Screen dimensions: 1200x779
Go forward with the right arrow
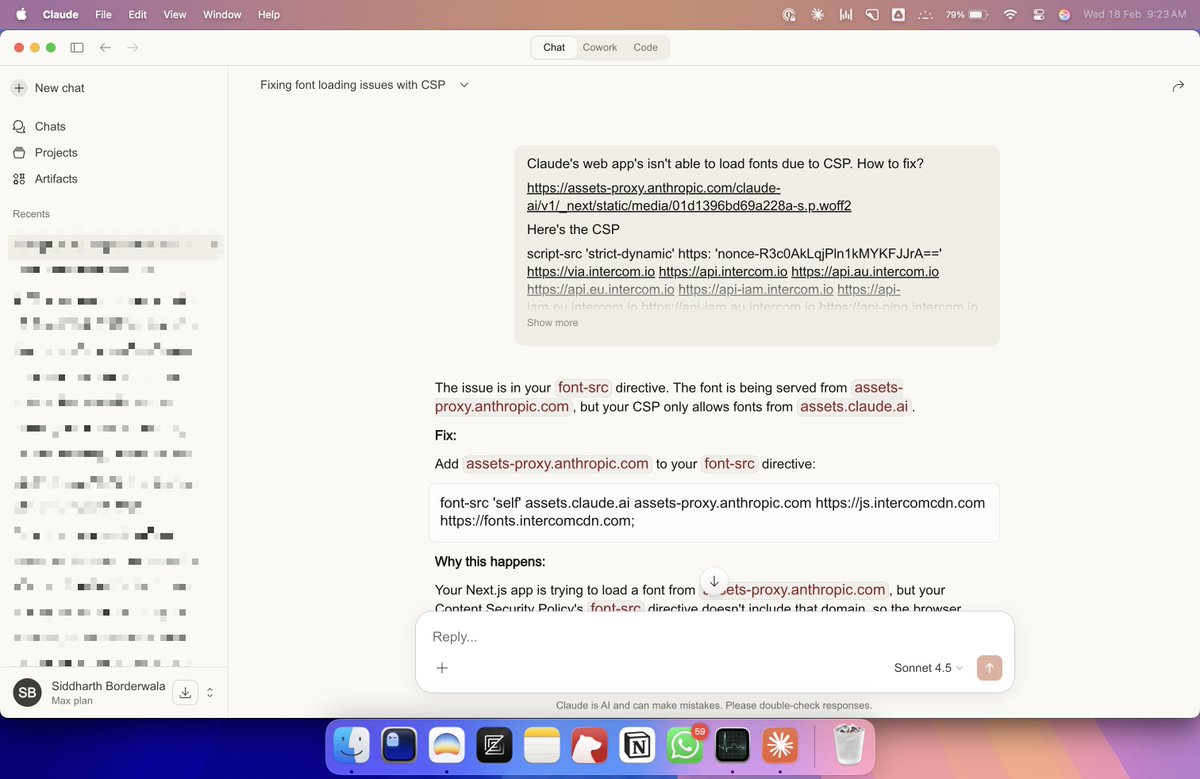pyautogui.click(x=133, y=47)
